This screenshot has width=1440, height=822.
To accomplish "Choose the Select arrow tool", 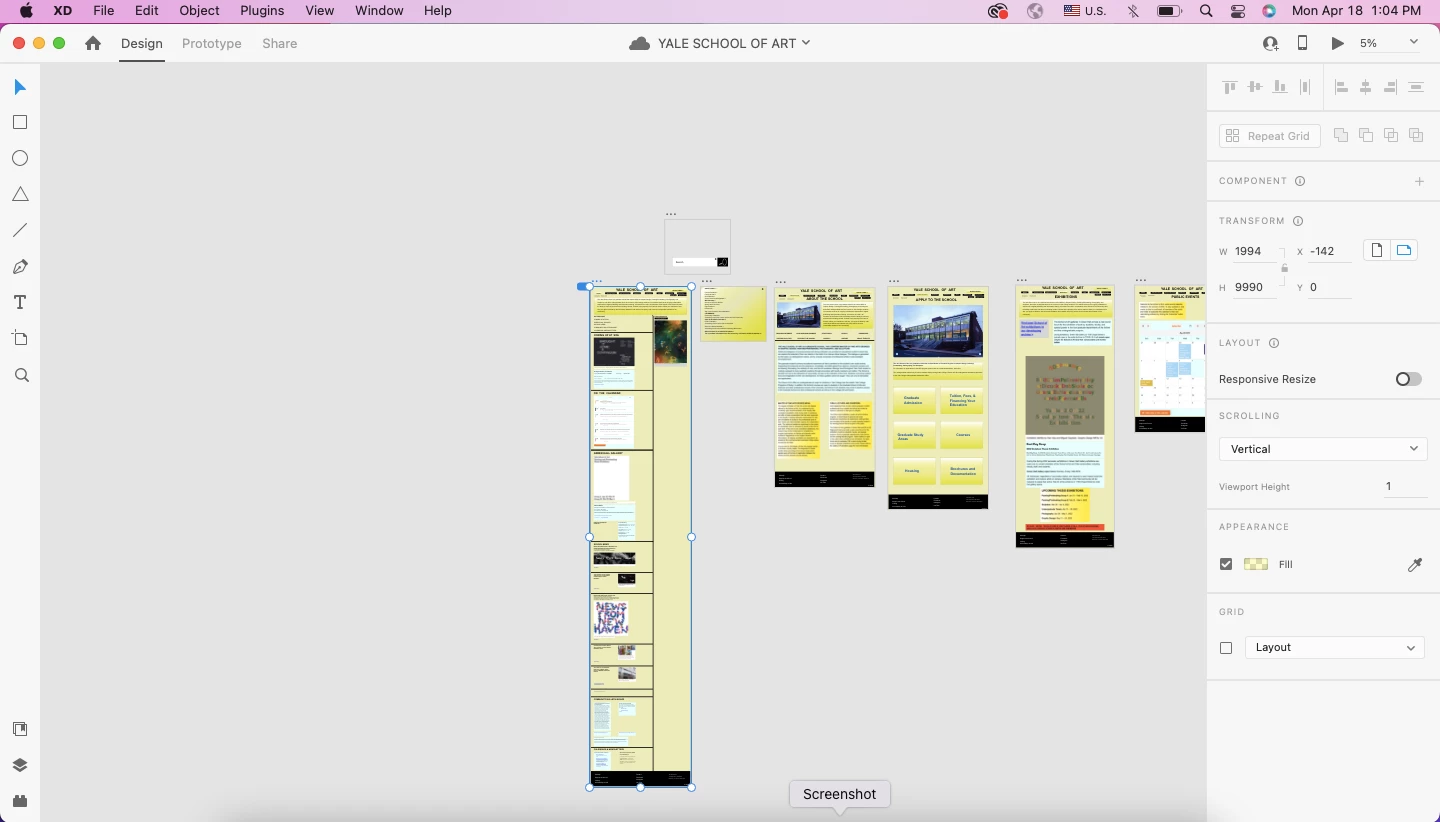I will tap(19, 88).
